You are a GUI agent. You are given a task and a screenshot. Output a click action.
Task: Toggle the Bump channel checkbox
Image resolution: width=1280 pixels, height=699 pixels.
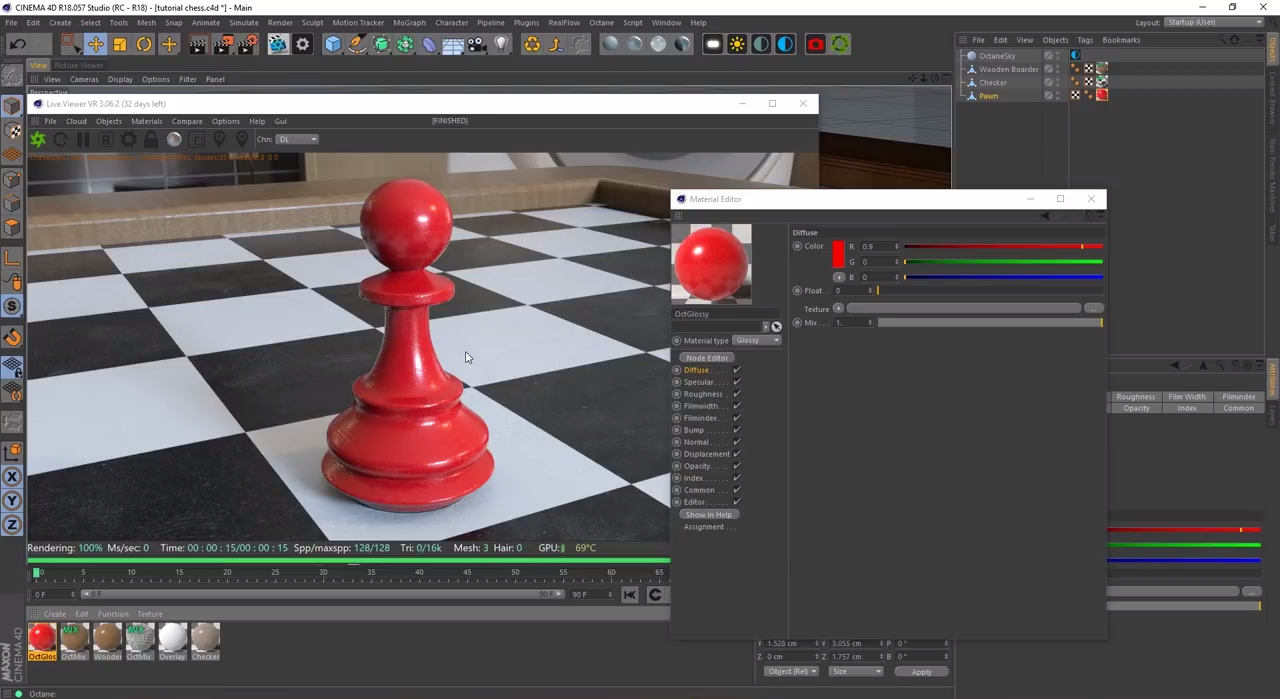(x=737, y=430)
